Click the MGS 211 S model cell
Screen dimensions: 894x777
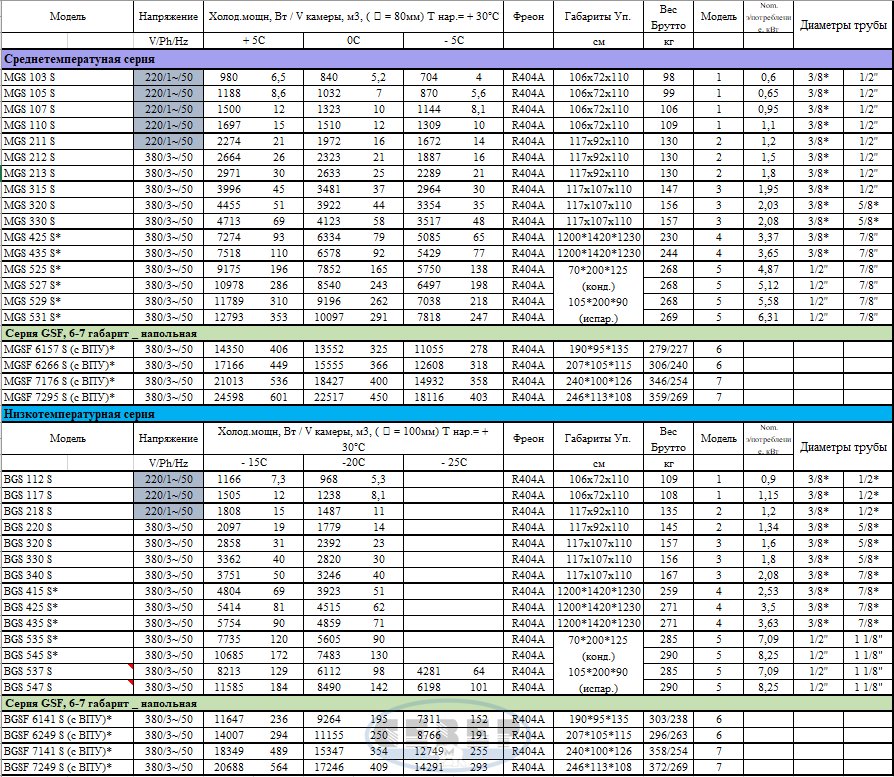tap(67, 141)
